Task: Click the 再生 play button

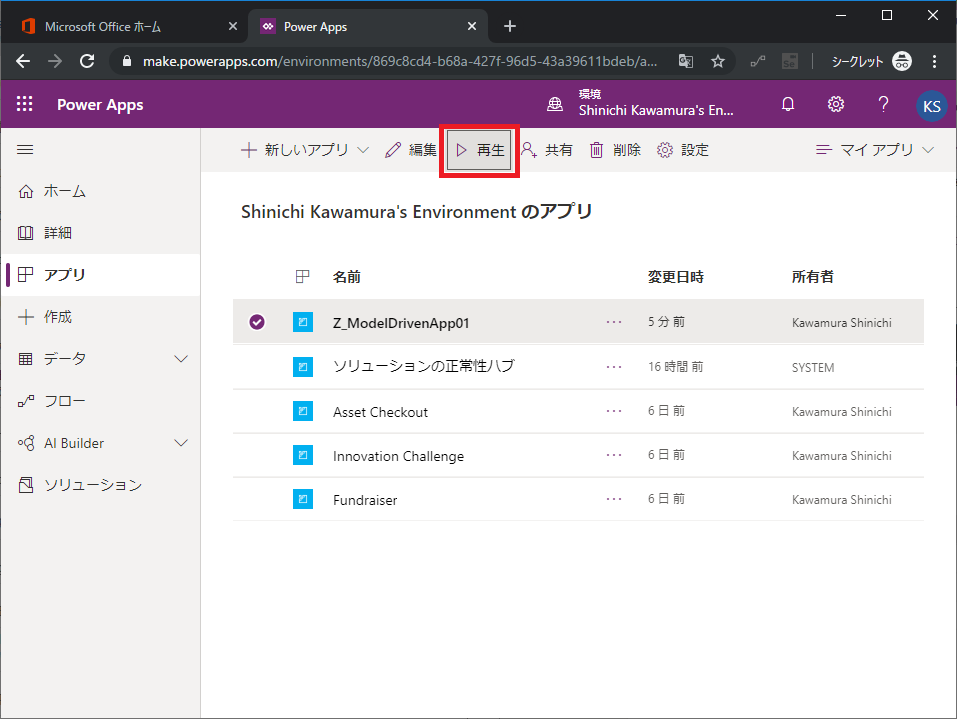Action: (480, 150)
